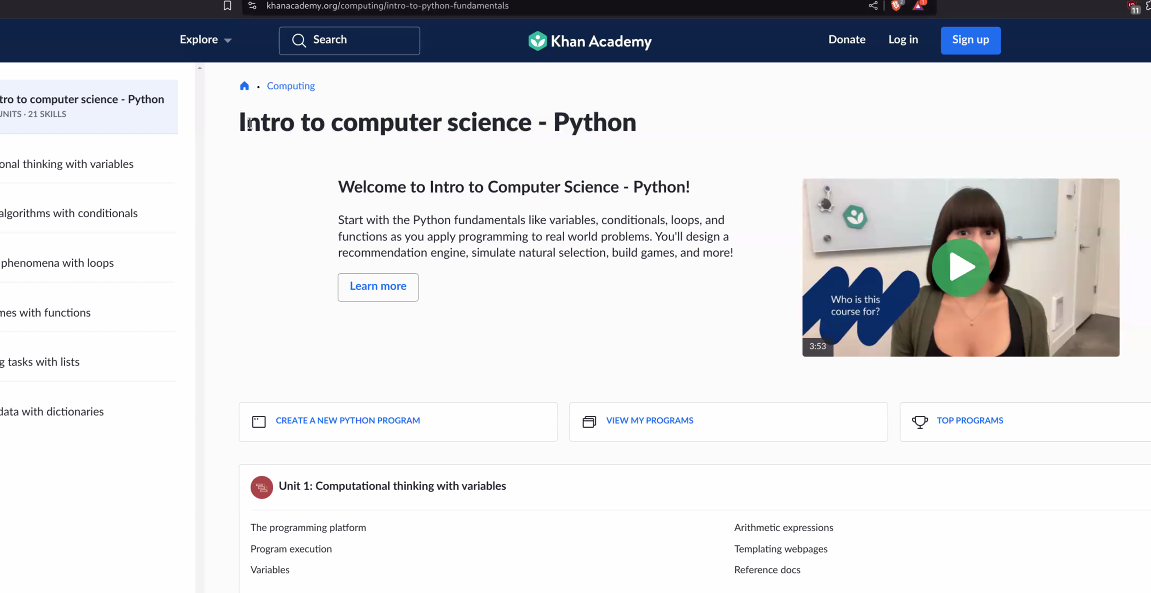
Task: Click the window icon beside Create a New Python Program
Action: tap(258, 422)
